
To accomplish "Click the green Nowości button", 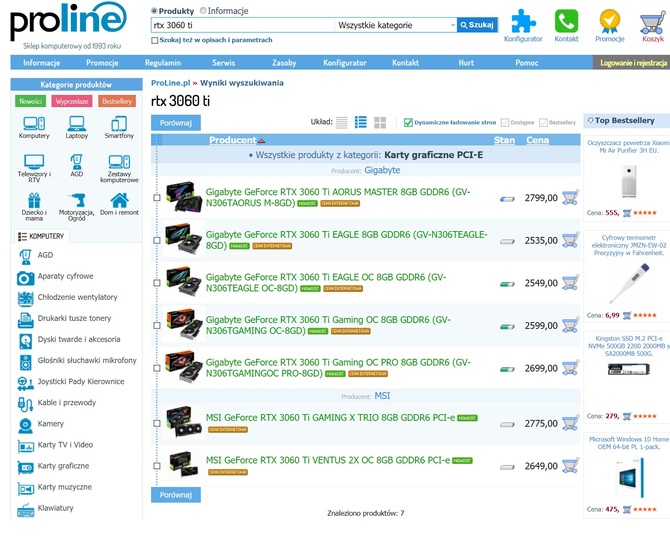I will click(30, 101).
